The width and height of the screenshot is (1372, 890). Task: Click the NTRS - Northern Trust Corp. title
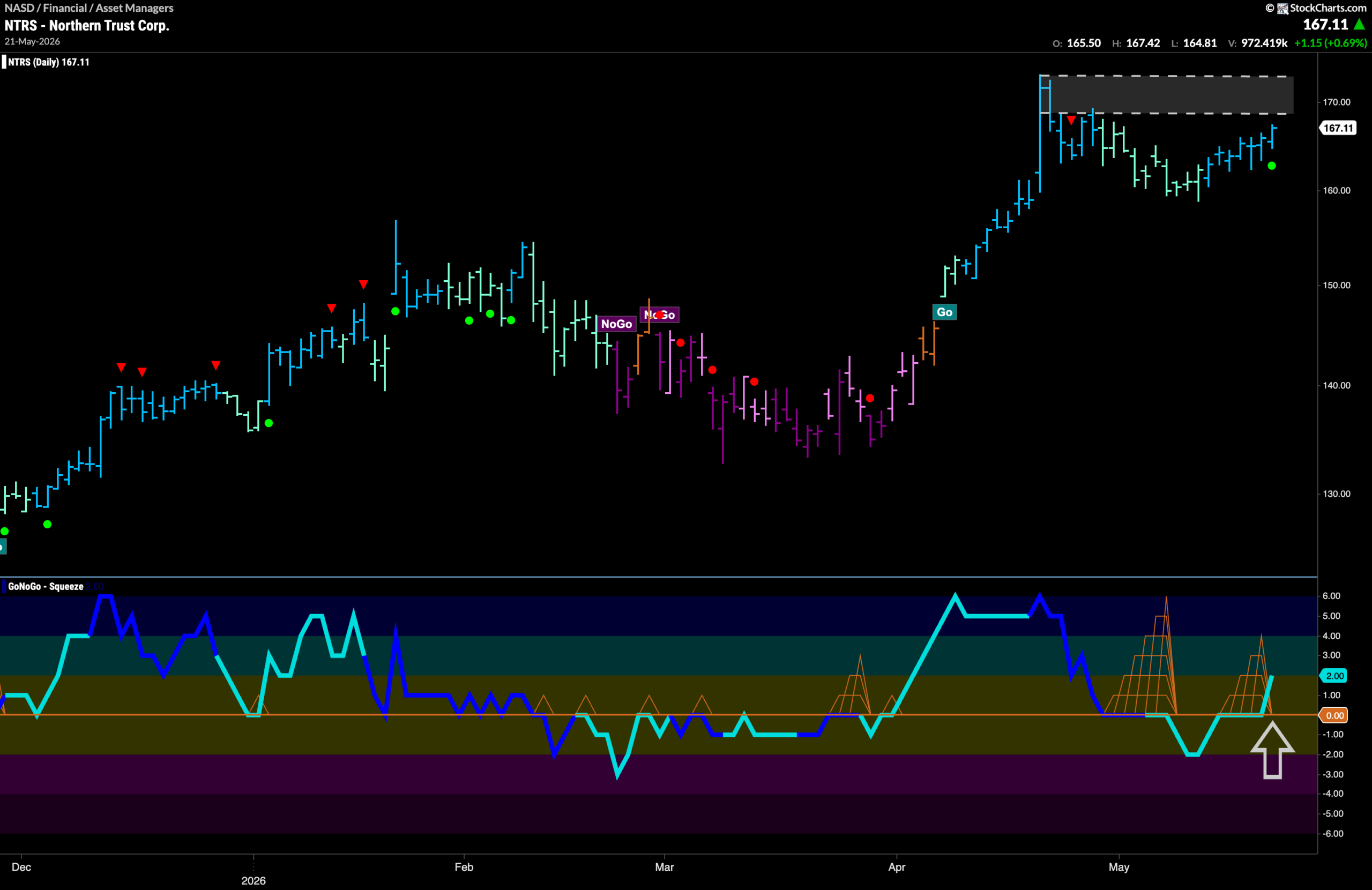(87, 25)
